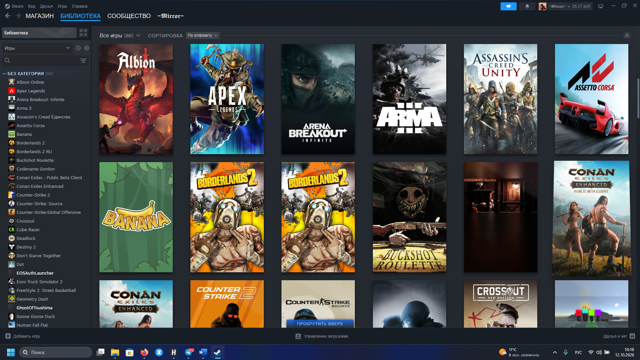Toggle the grid view icon beside Библиотека
Screen dimensions: 640x360
click(83, 33)
